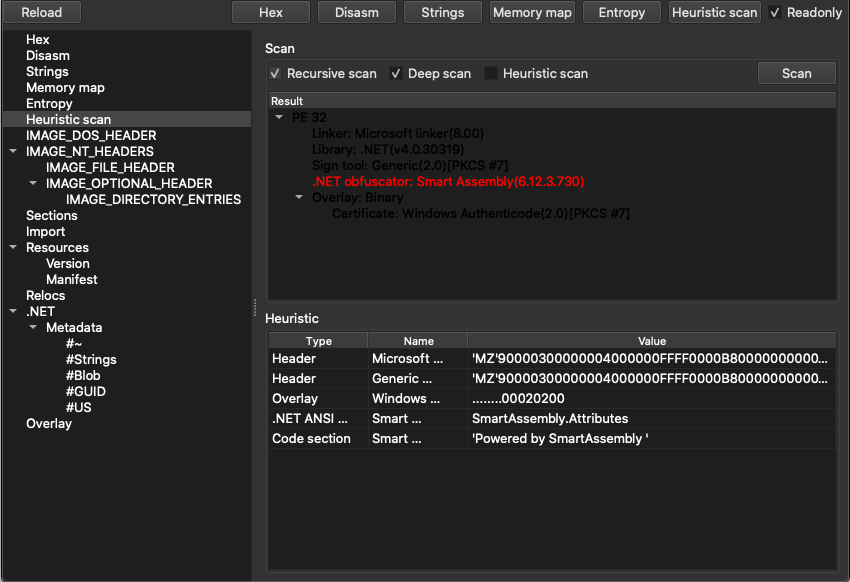
Task: Select the Metadata tree item
Action: (x=74, y=327)
